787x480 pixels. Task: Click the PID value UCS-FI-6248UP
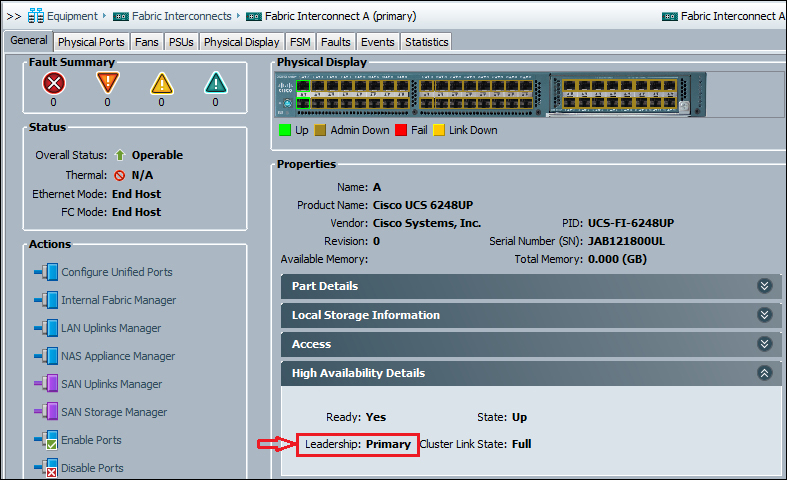pyautogui.click(x=631, y=223)
